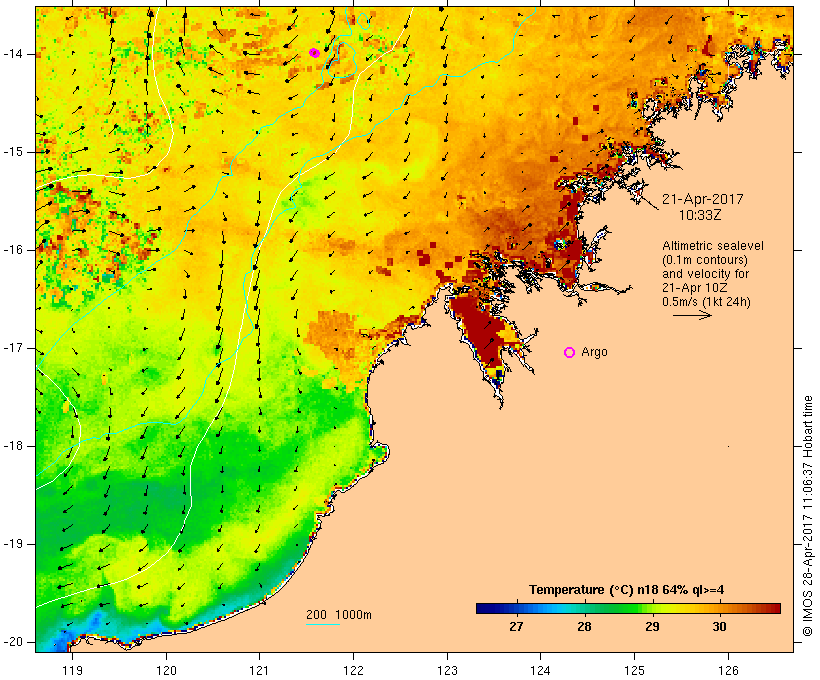Click the '200 1000m' bathymetry legend label
The width and height of the screenshot is (820, 680).
(339, 615)
